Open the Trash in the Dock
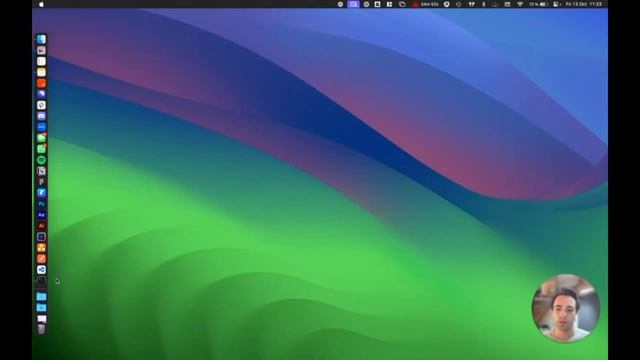Screen dimensions: 640x360 point(41,329)
